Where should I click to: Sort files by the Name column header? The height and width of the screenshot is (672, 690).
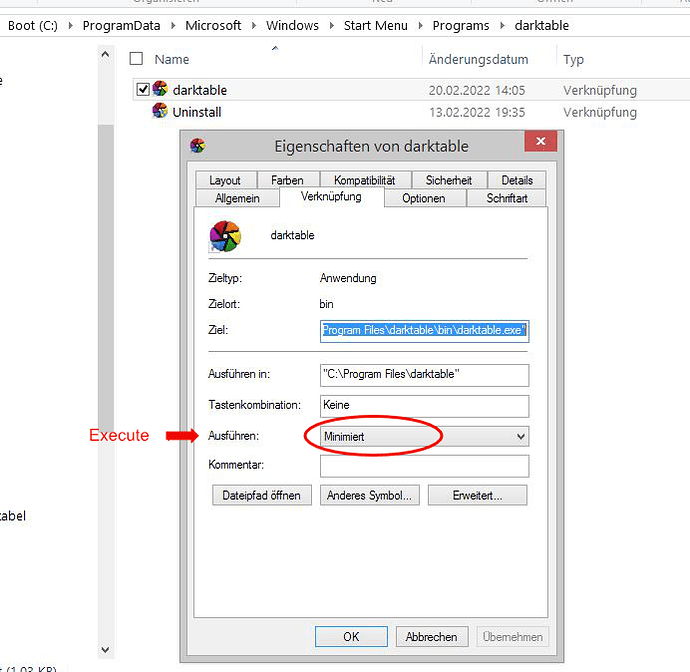[x=172, y=59]
